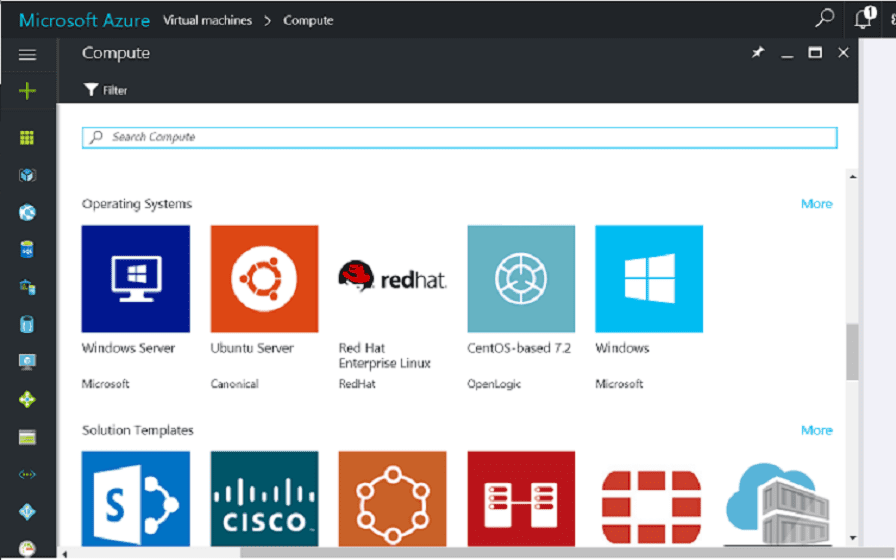
Task: Click the vertical scrollbar down arrow
Action: click(x=853, y=538)
